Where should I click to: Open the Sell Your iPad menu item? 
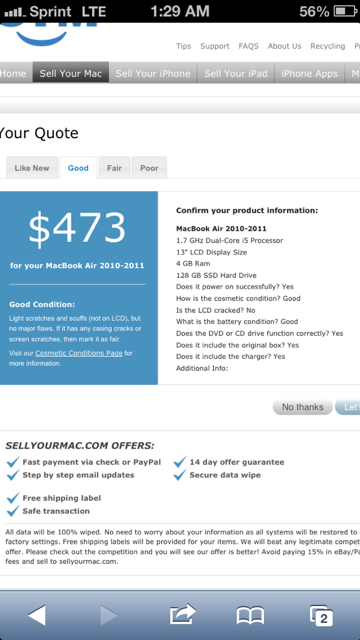236,73
